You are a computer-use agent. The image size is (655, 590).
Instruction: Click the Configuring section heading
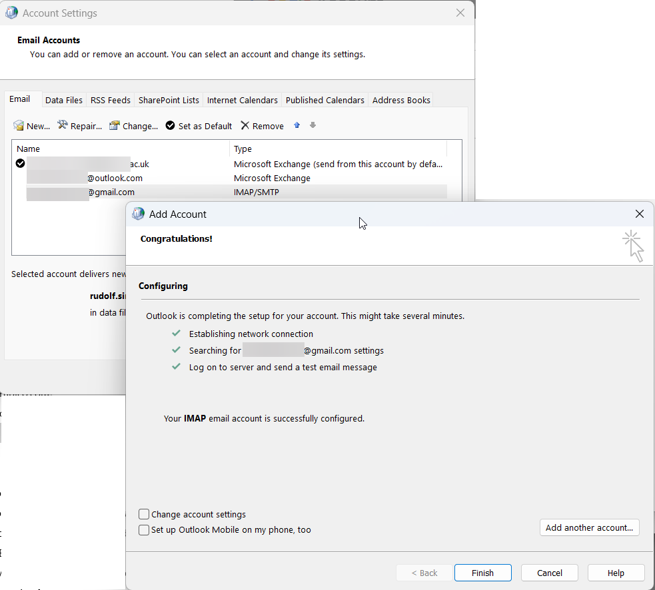(163, 286)
